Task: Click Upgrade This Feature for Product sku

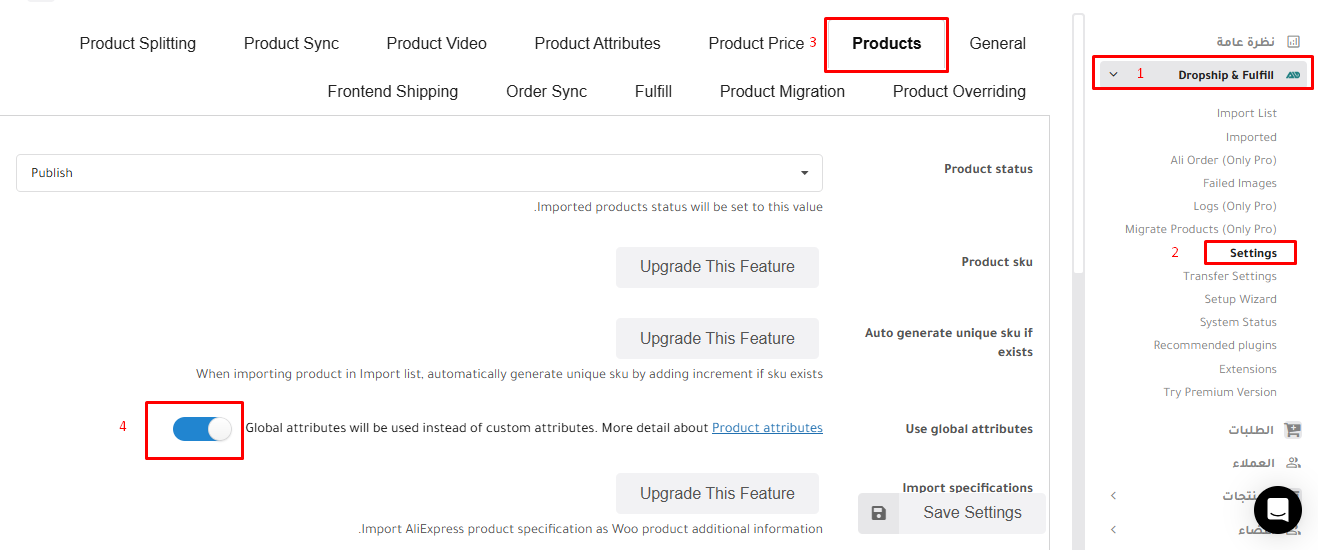Action: 717,267
